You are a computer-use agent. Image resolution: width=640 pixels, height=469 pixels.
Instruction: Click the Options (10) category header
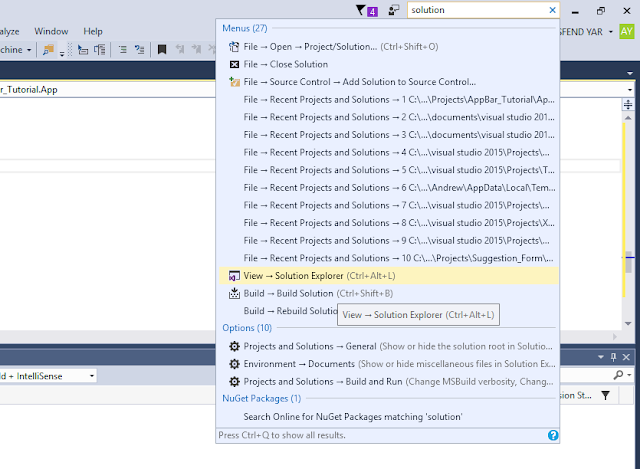[247, 328]
